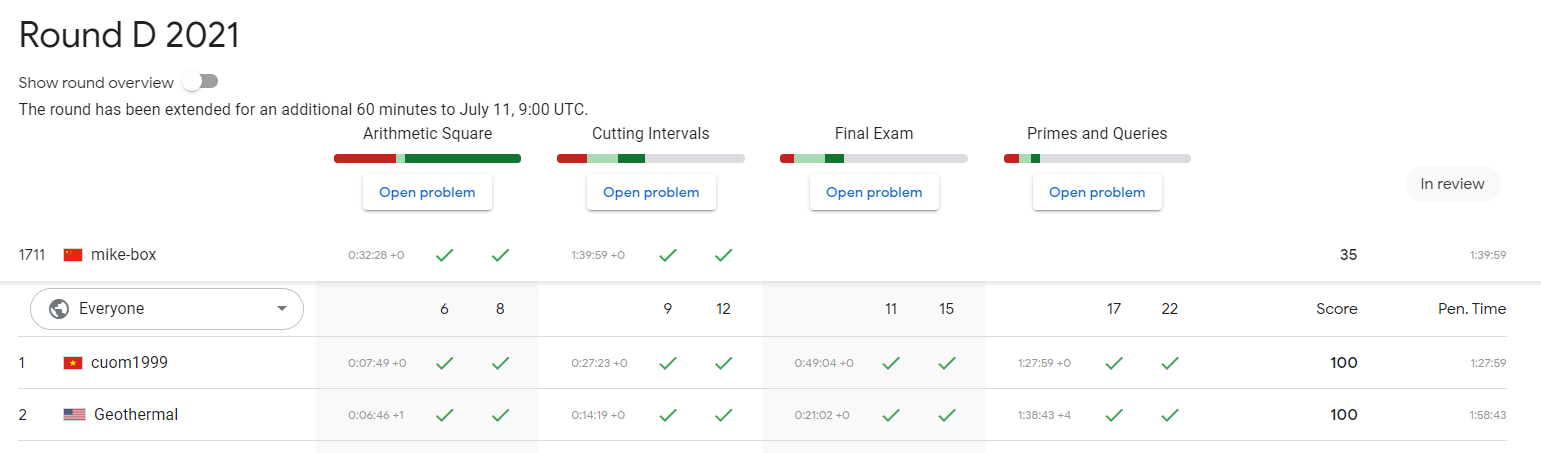Click the Primes and Queries progress bar
Screen dimensions: 1541x453
pyautogui.click(x=1097, y=158)
